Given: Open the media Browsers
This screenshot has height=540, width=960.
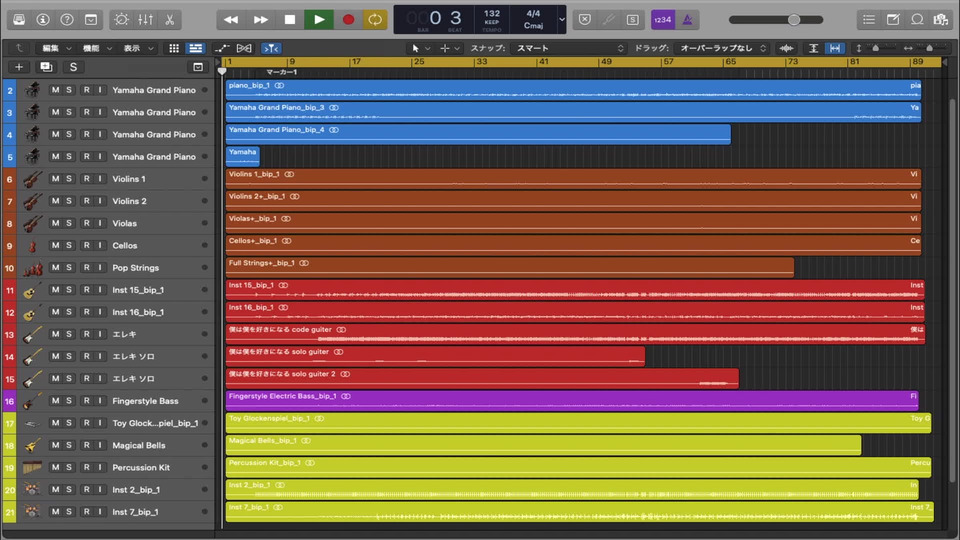Looking at the screenshot, I should (x=941, y=20).
